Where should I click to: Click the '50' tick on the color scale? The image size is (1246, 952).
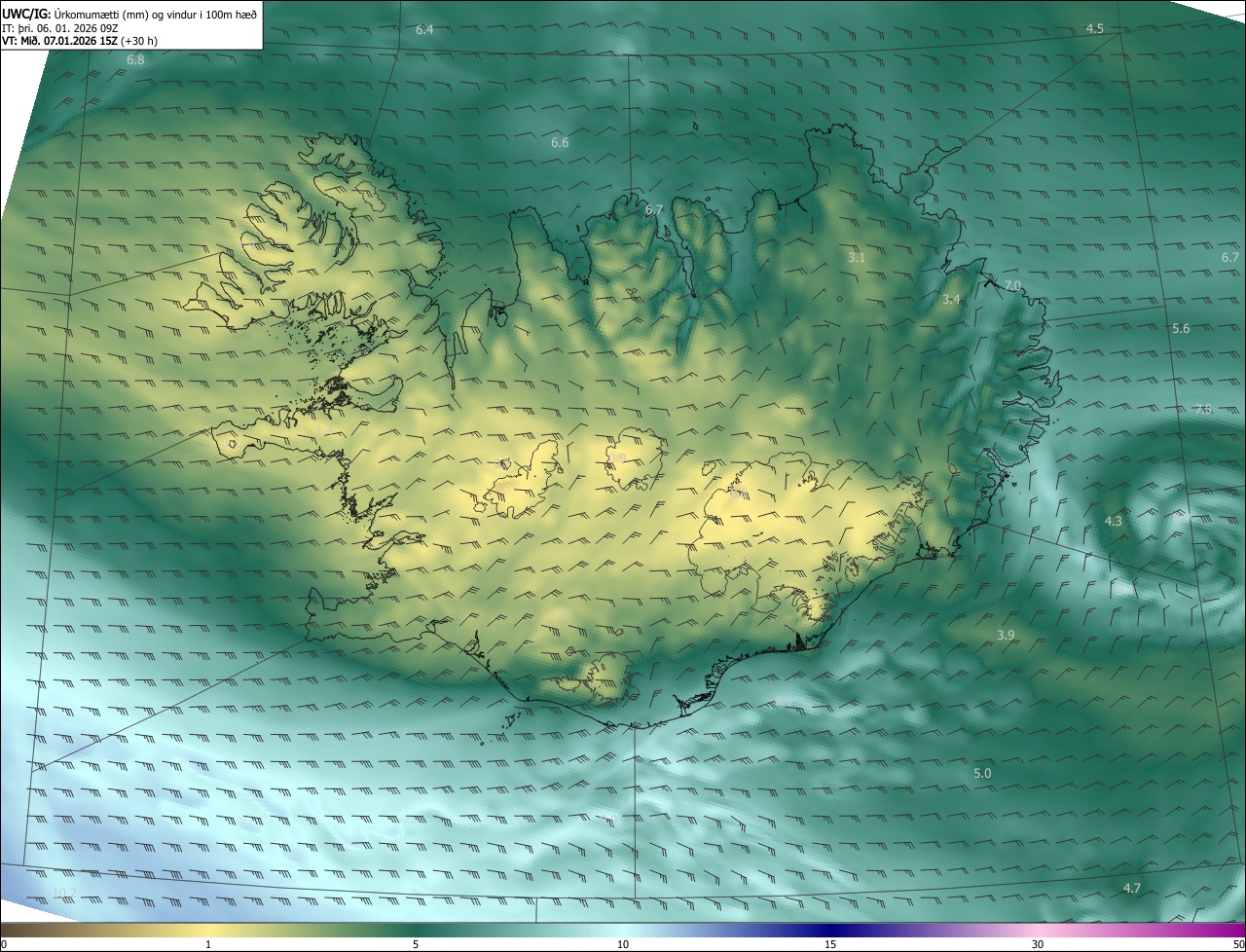coord(1238,944)
